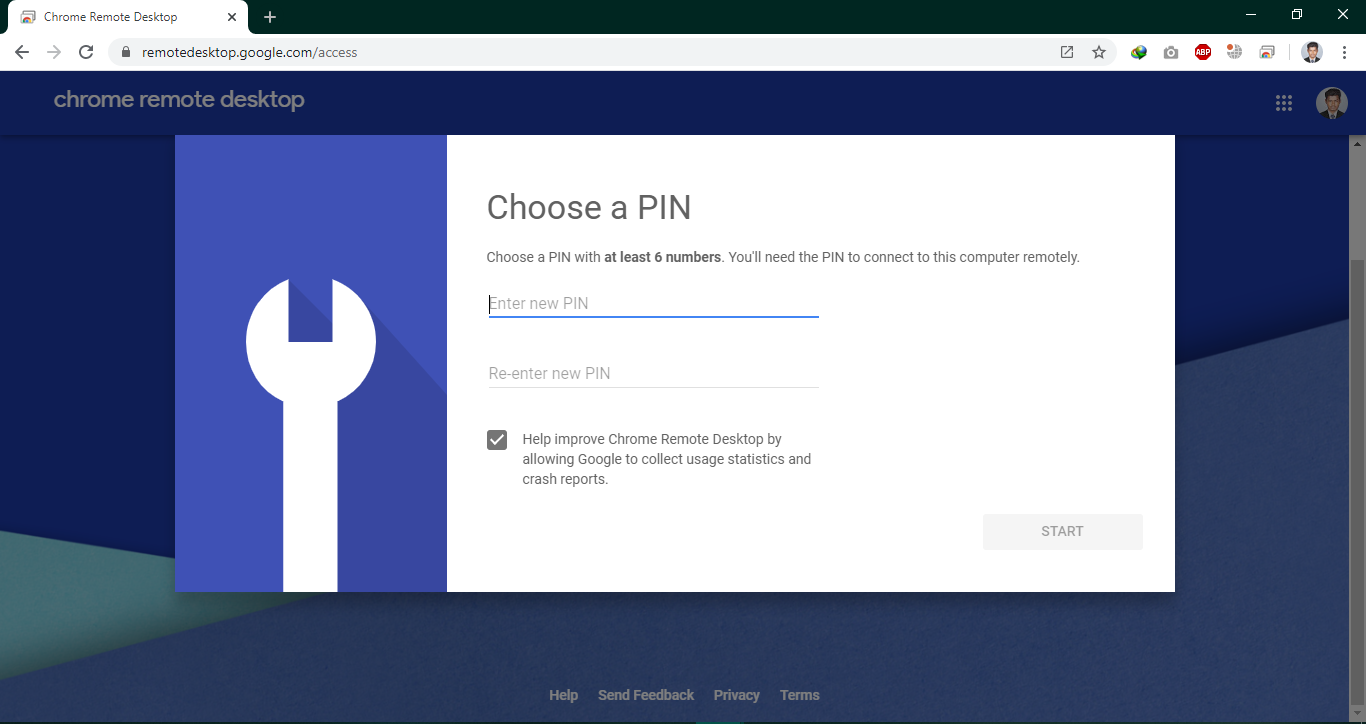Select the Chrome Remote Desktop tab
The height and width of the screenshot is (724, 1366).
click(x=129, y=17)
